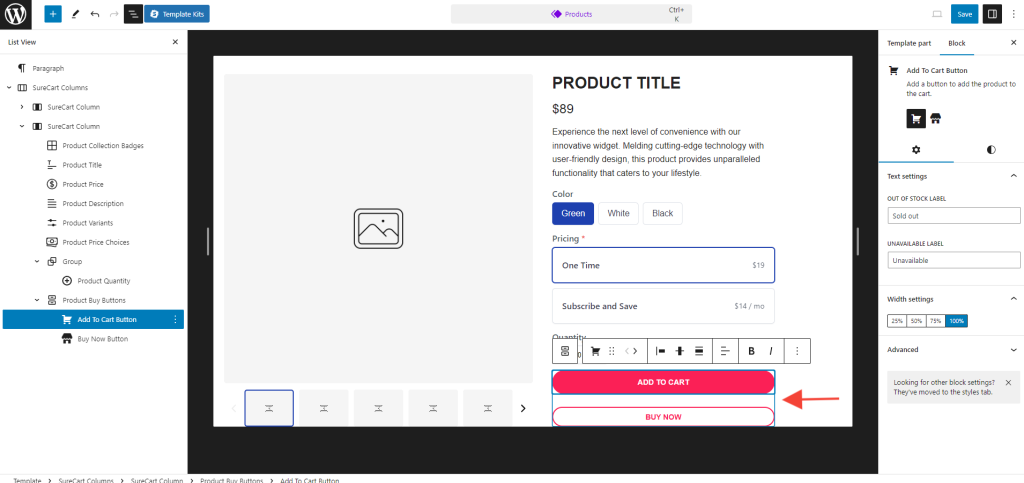Select Subscribe and Save pricing option
This screenshot has height=483, width=1024.
pos(663,306)
